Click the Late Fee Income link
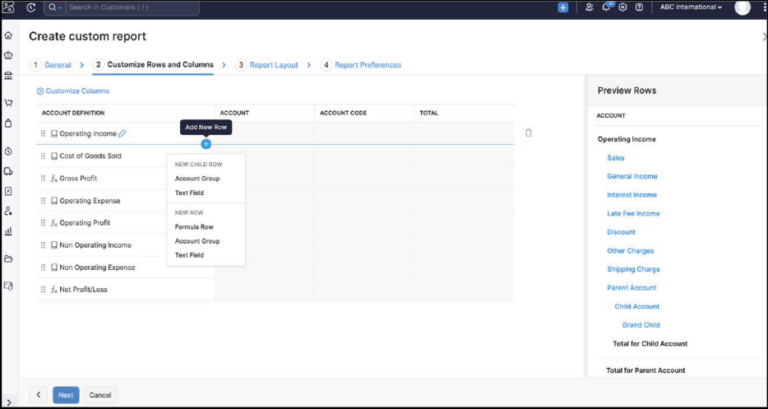Screen dimensions: 768x409 tap(633, 214)
